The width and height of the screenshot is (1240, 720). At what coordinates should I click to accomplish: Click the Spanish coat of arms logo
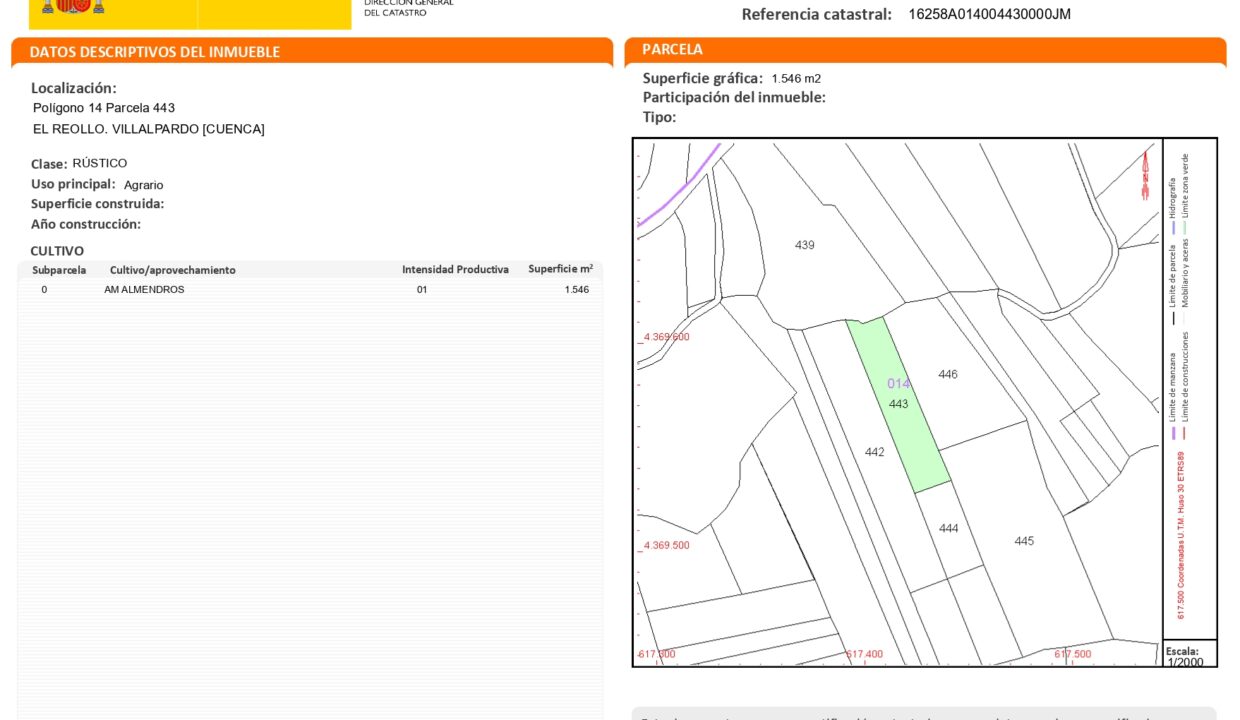tap(73, 7)
